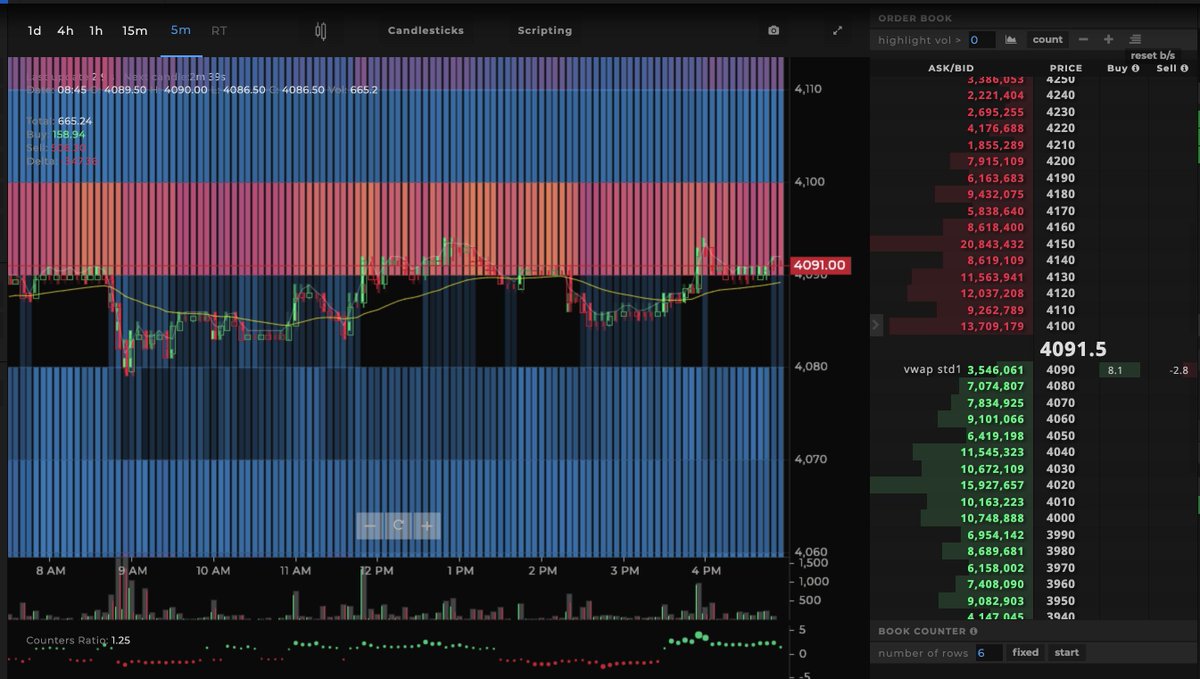Reset the chart view with the refresh icon

[x=397, y=524]
